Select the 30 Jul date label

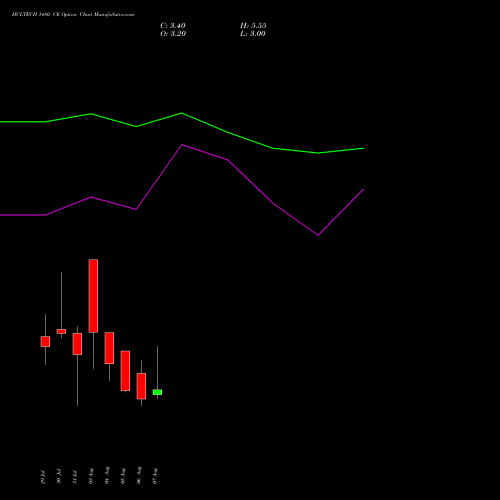tap(59, 477)
